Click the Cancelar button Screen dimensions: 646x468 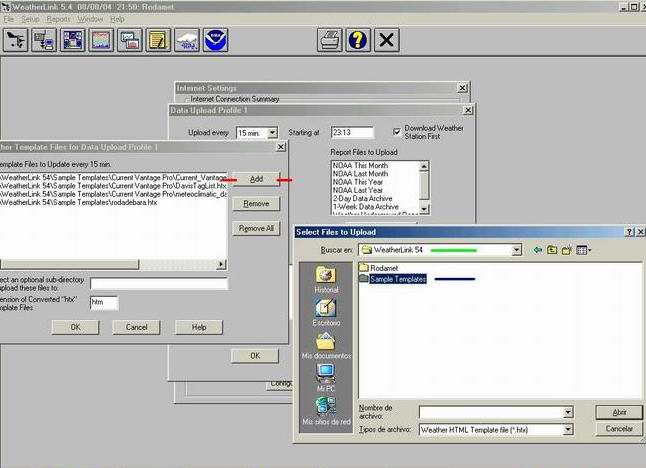click(x=619, y=429)
